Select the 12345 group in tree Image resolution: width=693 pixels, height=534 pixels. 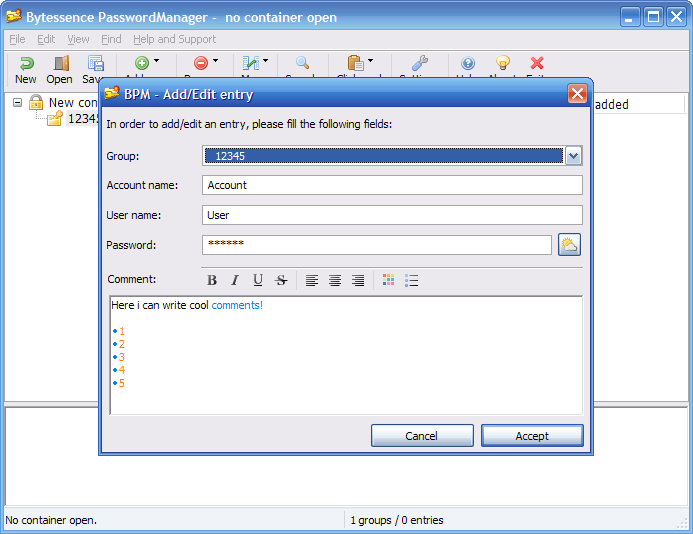[83, 118]
